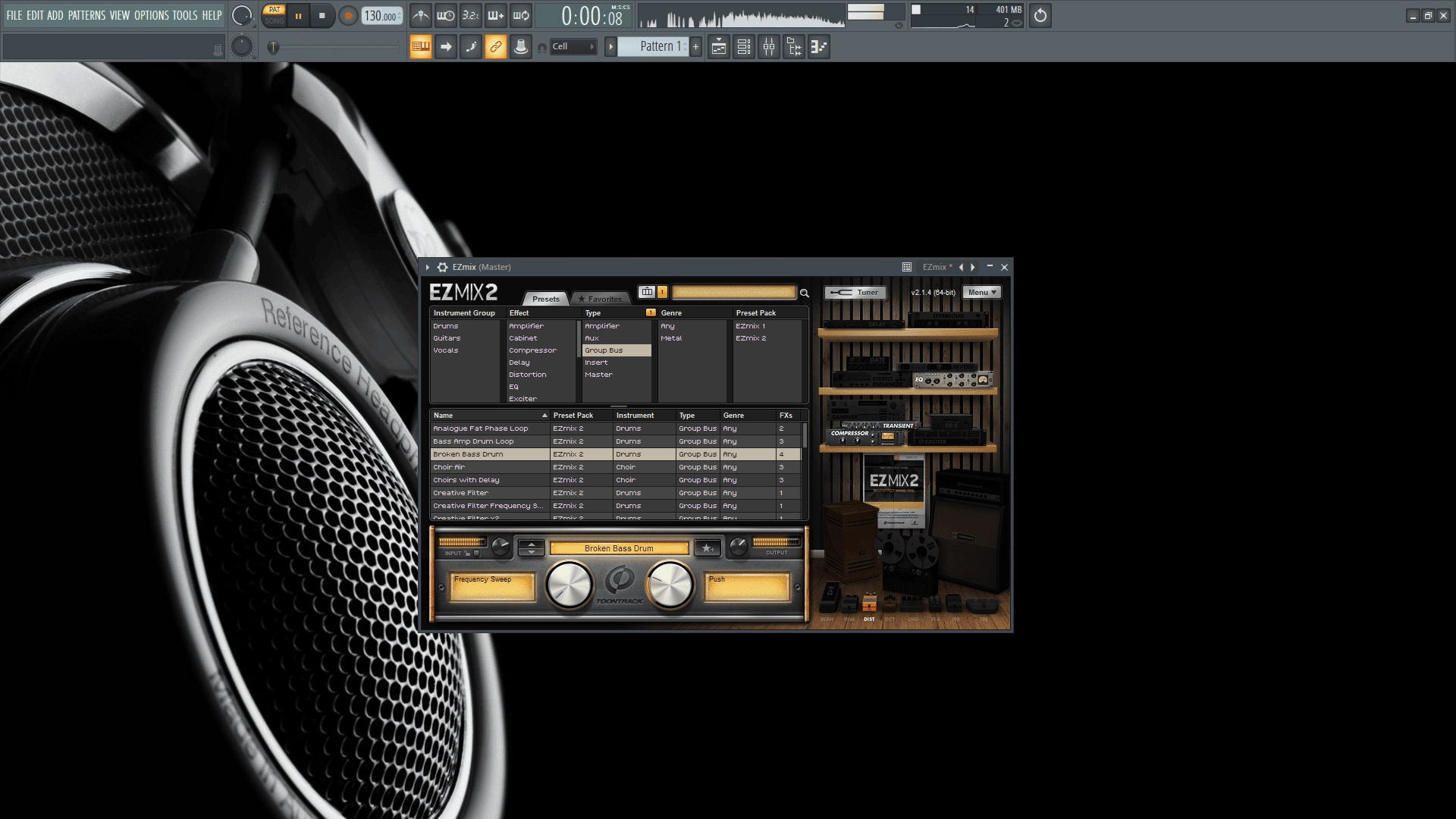1456x819 pixels.
Task: Open the Cell snap dropdown
Action: [x=573, y=47]
